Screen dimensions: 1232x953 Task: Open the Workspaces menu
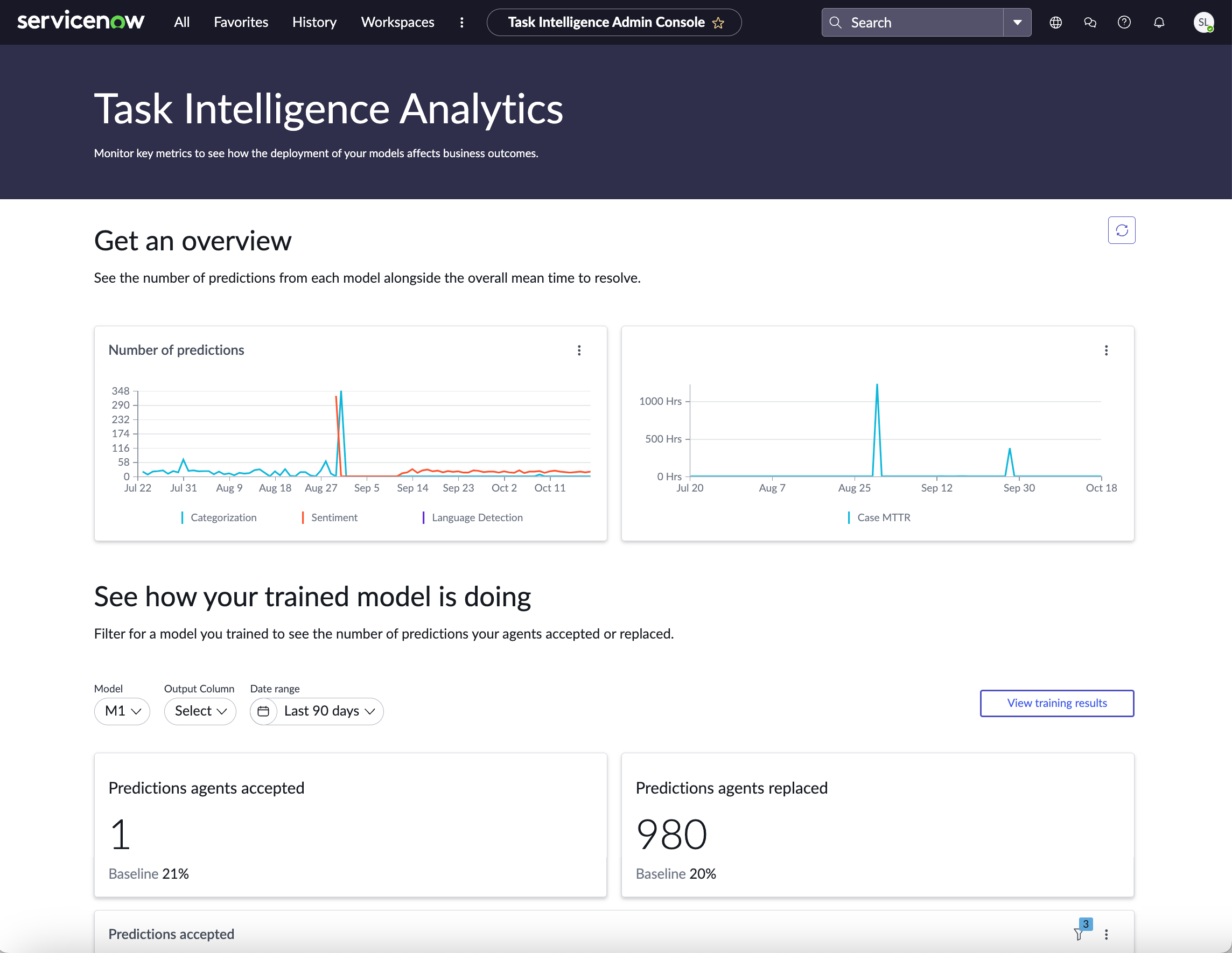(x=398, y=22)
